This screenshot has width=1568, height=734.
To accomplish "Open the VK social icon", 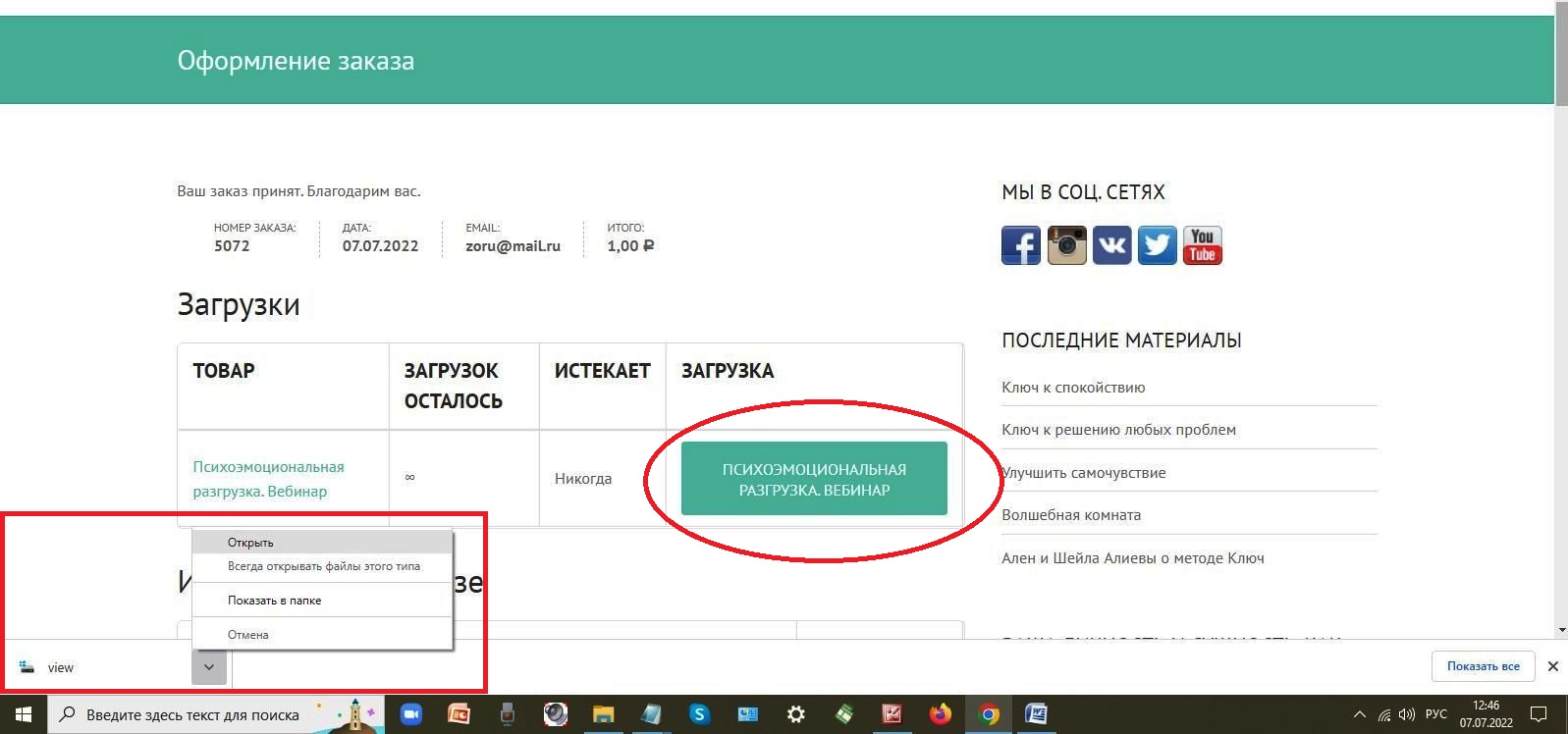I will coord(1112,245).
